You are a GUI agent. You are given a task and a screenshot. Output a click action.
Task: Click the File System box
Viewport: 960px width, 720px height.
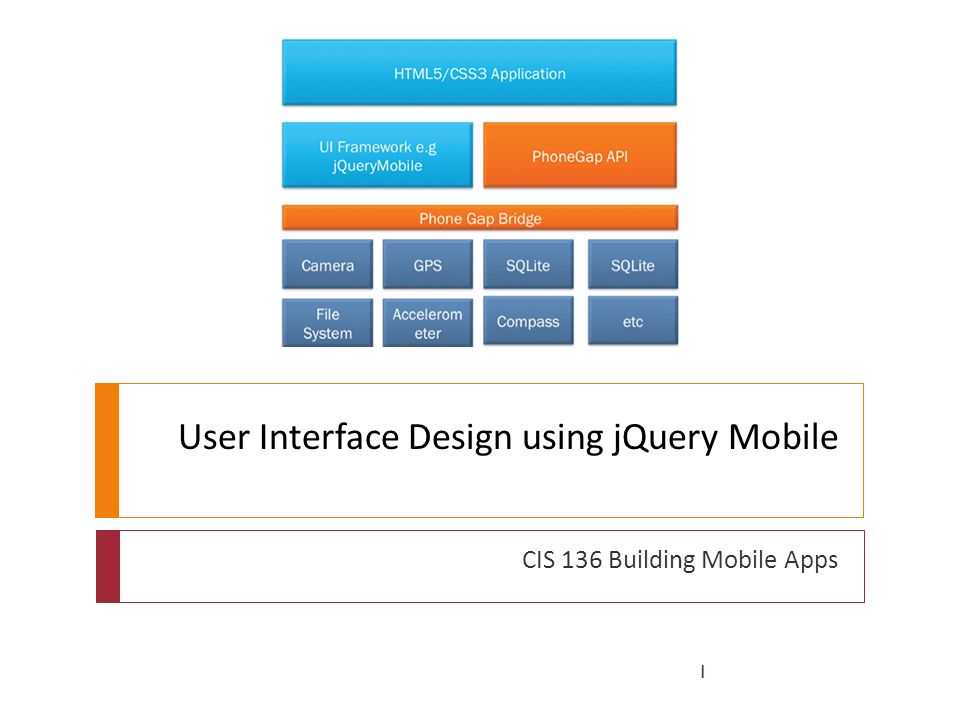327,323
